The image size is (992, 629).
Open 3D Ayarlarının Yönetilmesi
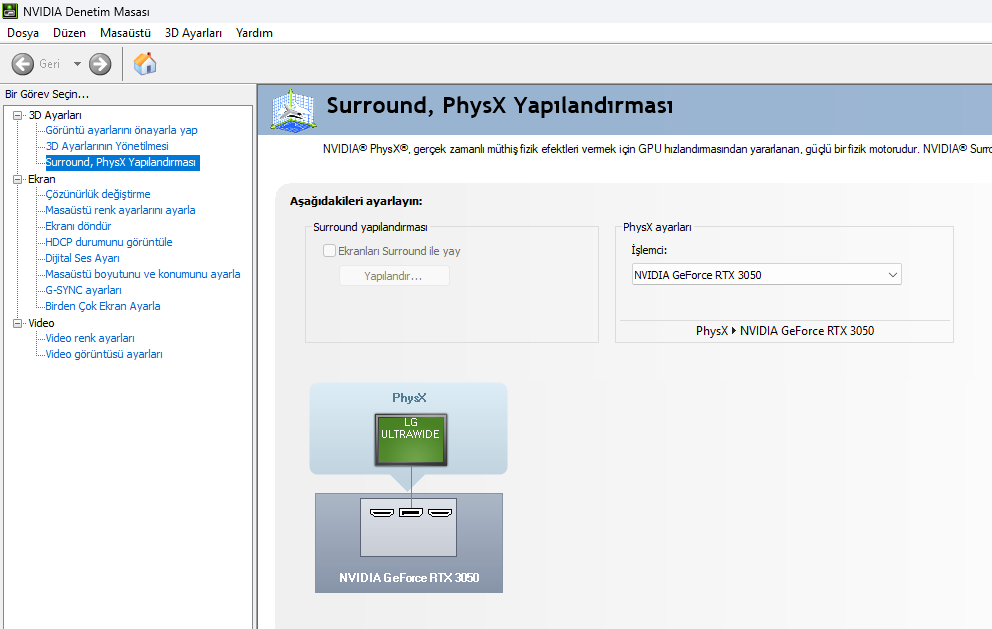pos(107,146)
